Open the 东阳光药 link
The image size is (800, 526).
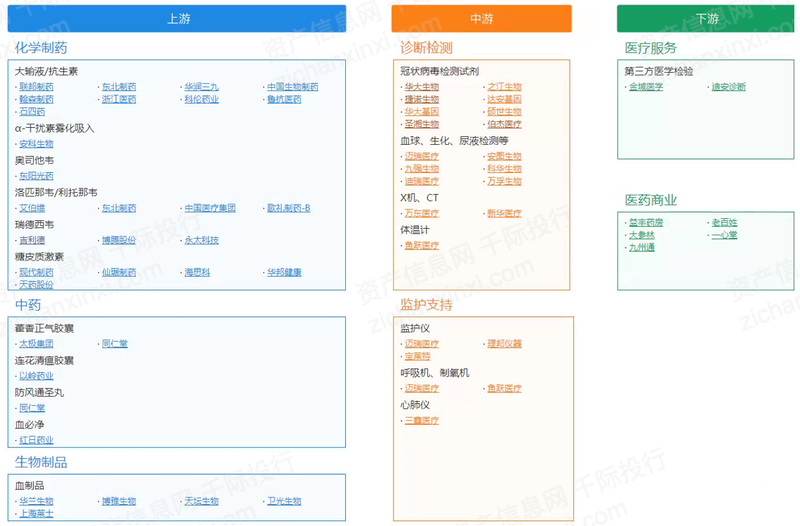36,176
